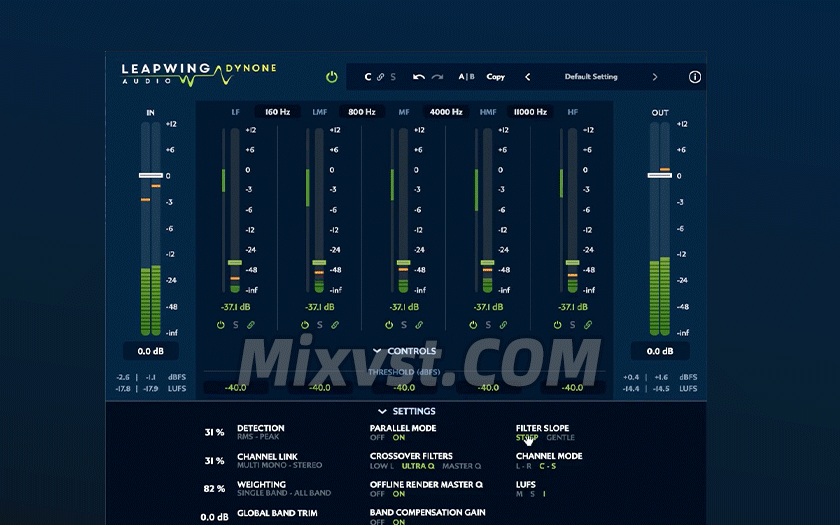Collapse the SETTINGS section

[407, 411]
